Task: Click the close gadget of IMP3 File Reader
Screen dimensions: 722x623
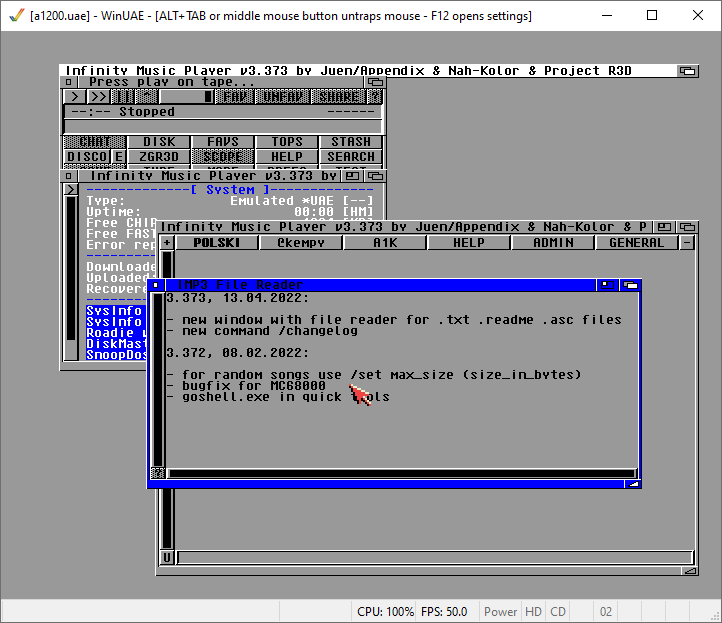Action: (156, 285)
